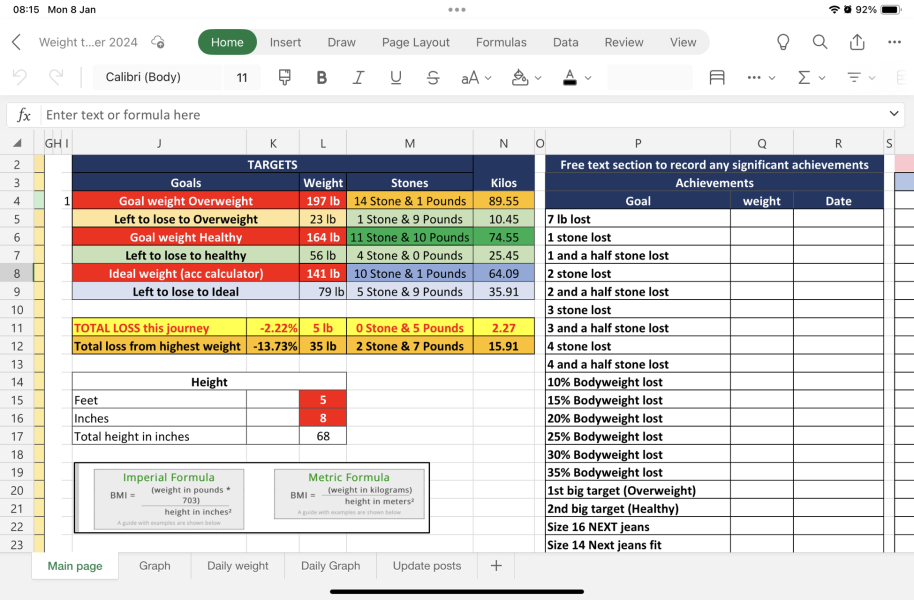Switch to the Formulas ribbon tab
The height and width of the screenshot is (600, 914).
click(501, 42)
